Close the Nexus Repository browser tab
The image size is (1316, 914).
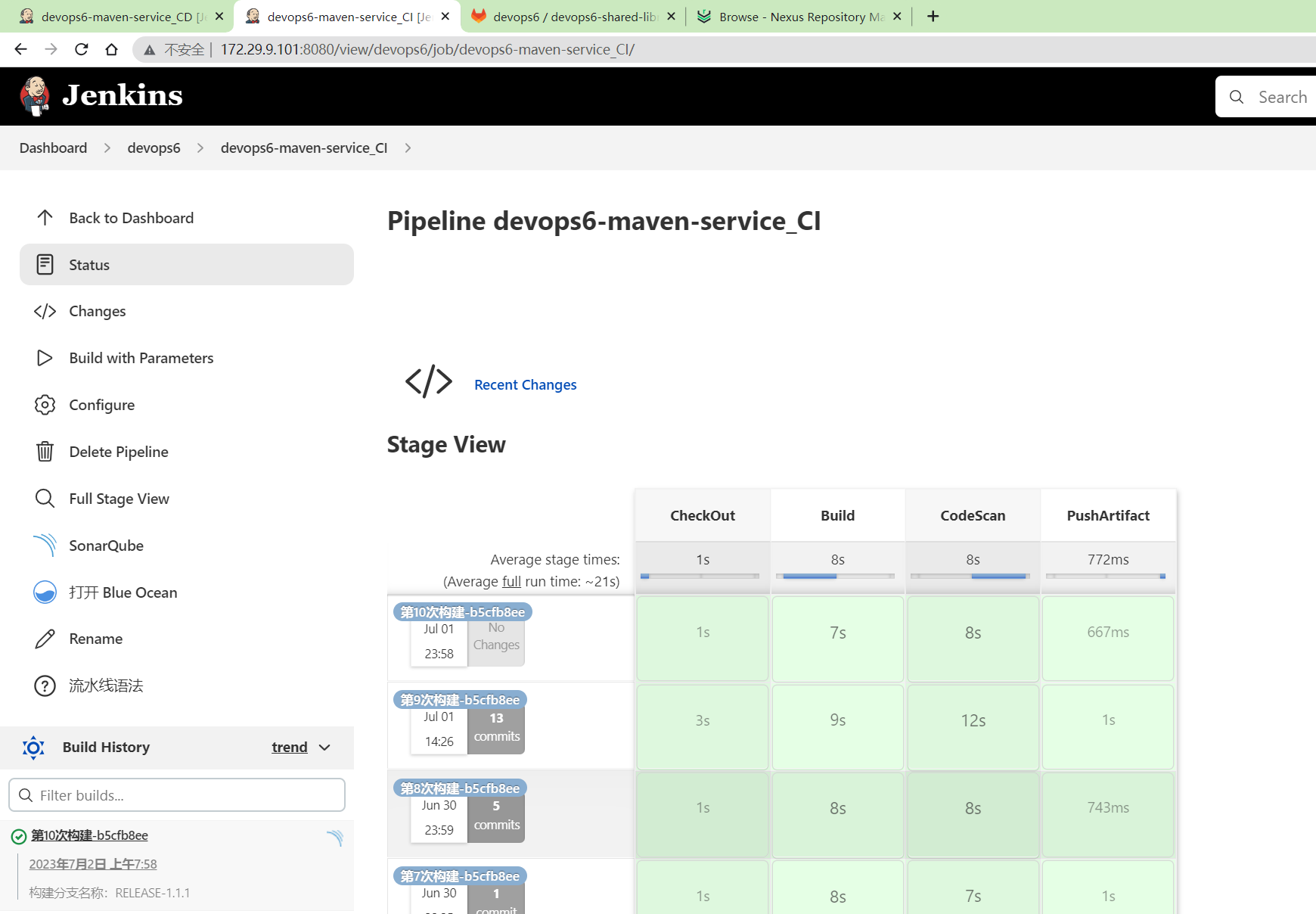pyautogui.click(x=897, y=16)
